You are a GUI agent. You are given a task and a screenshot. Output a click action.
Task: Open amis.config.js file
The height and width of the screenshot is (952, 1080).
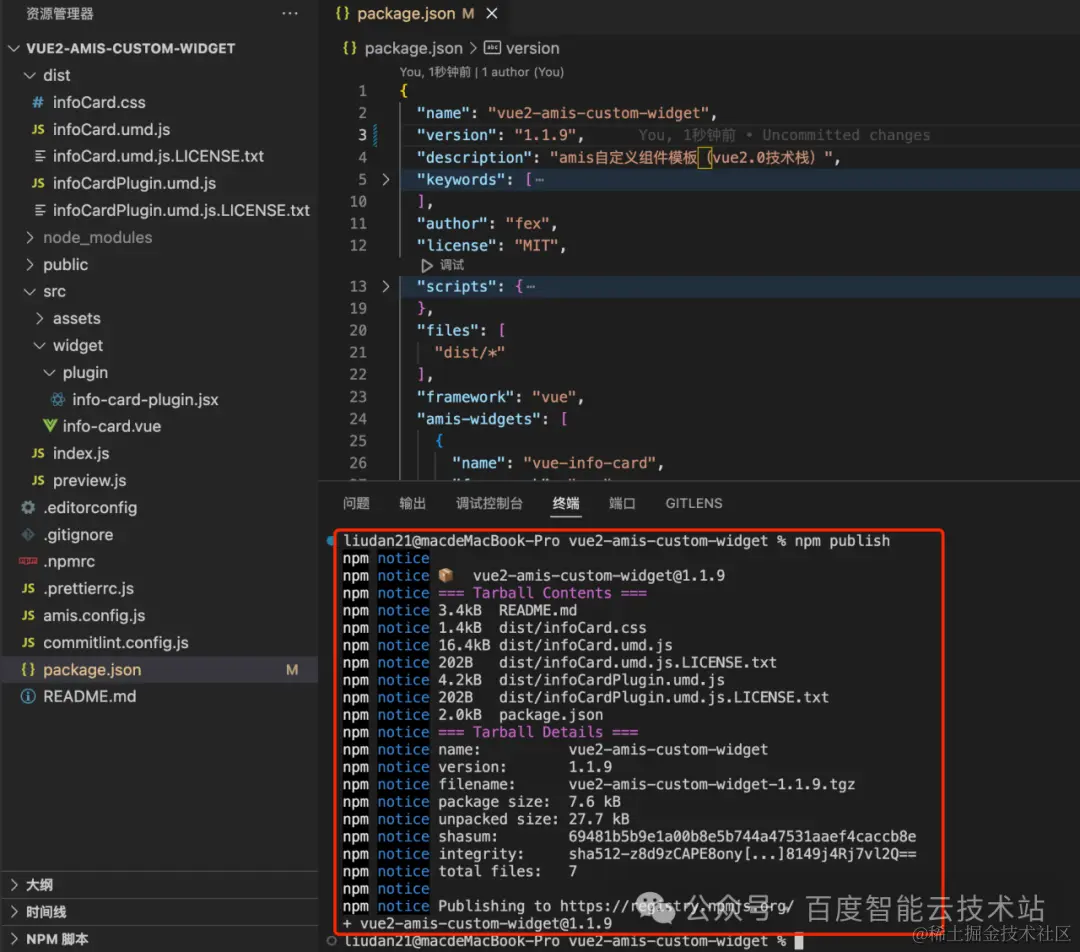pos(94,615)
